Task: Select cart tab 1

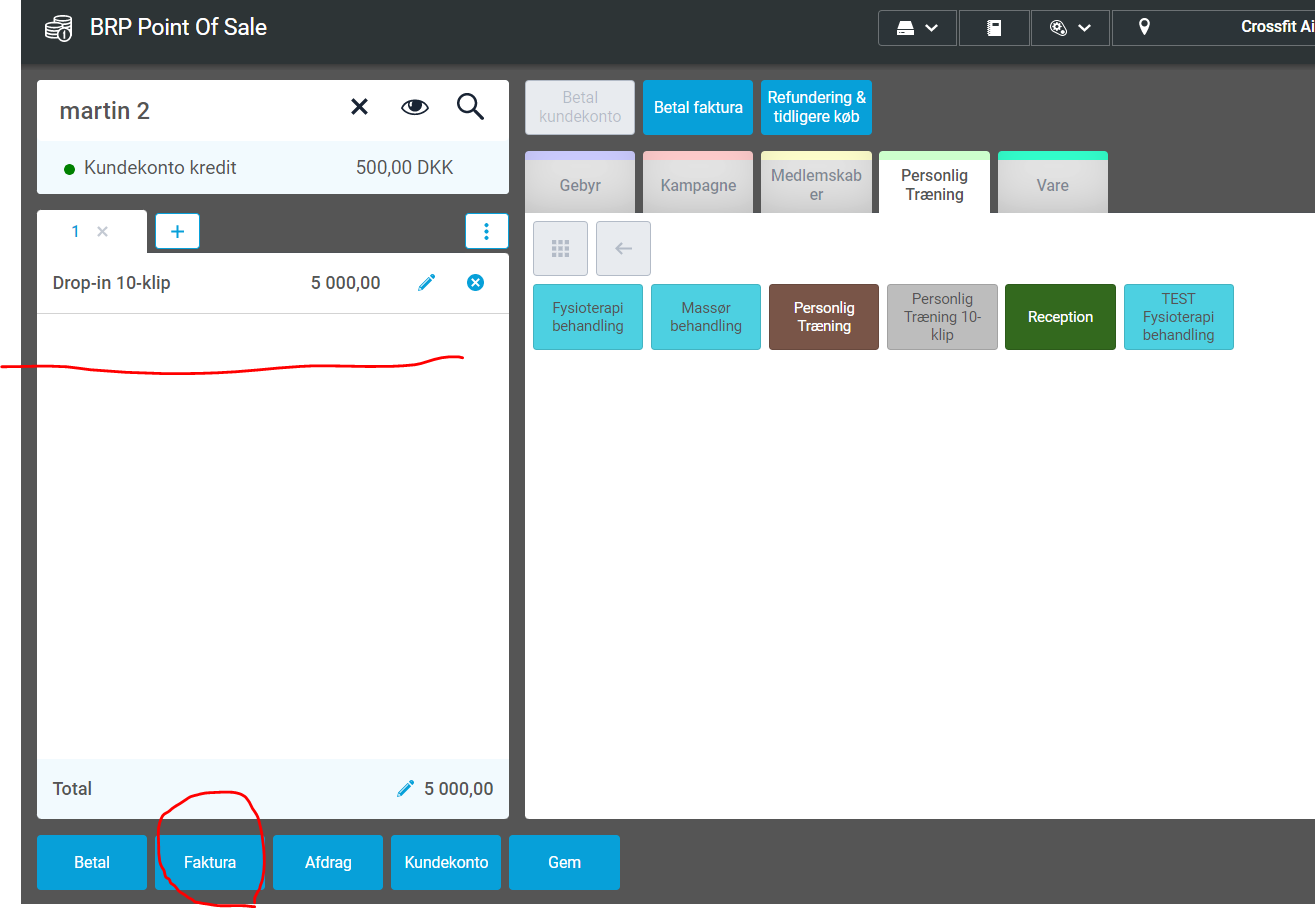Action: point(75,232)
